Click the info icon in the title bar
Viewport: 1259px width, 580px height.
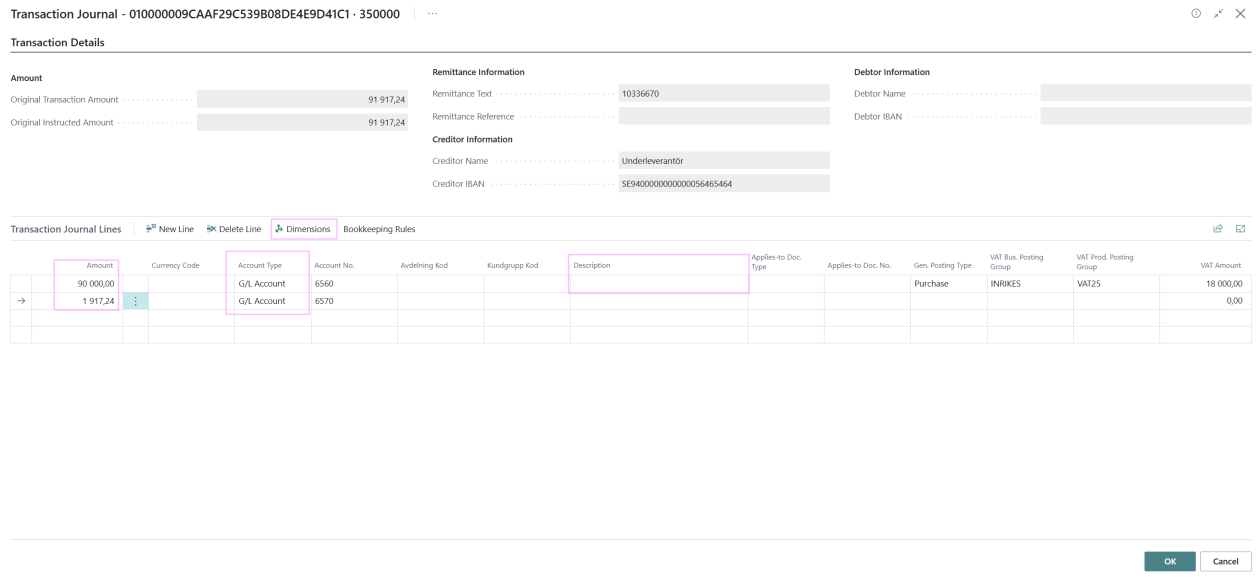tap(1196, 14)
